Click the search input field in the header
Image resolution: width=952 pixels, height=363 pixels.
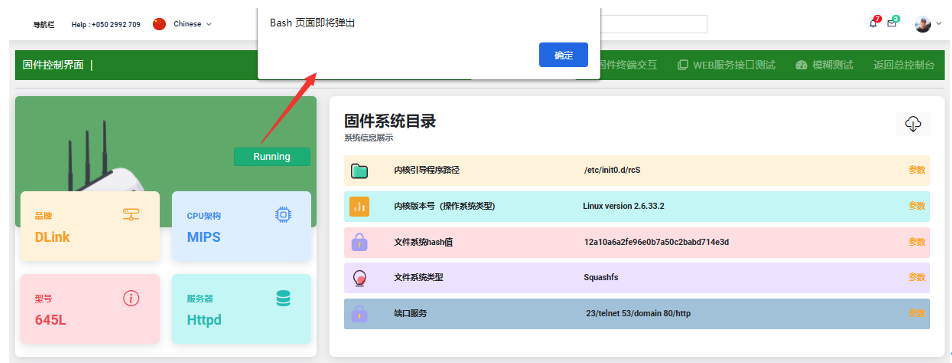click(653, 24)
